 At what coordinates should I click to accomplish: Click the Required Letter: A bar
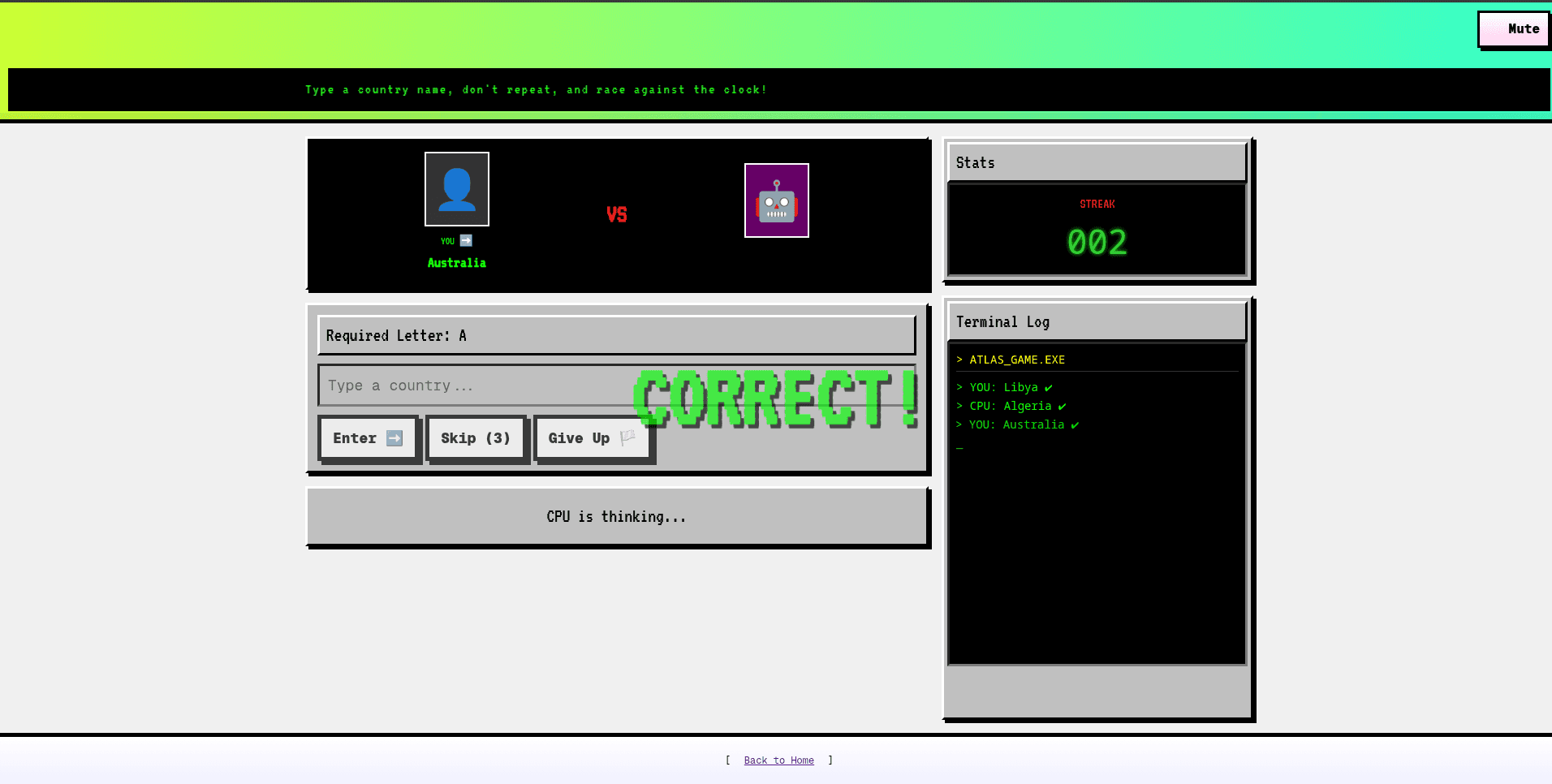(616, 335)
